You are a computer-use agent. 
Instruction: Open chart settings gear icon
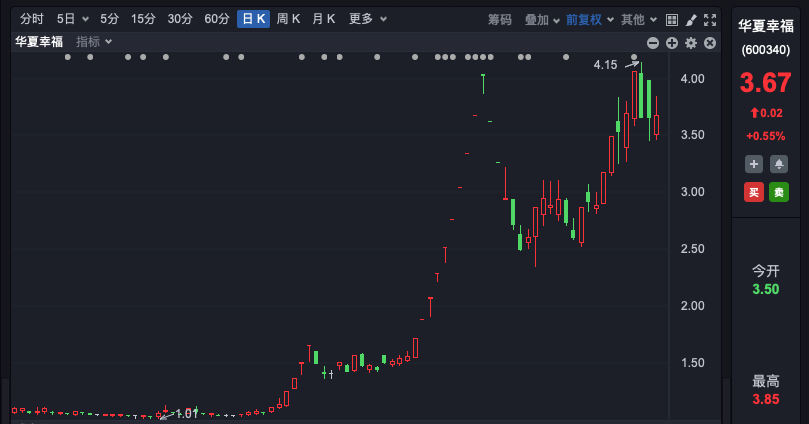(x=691, y=42)
